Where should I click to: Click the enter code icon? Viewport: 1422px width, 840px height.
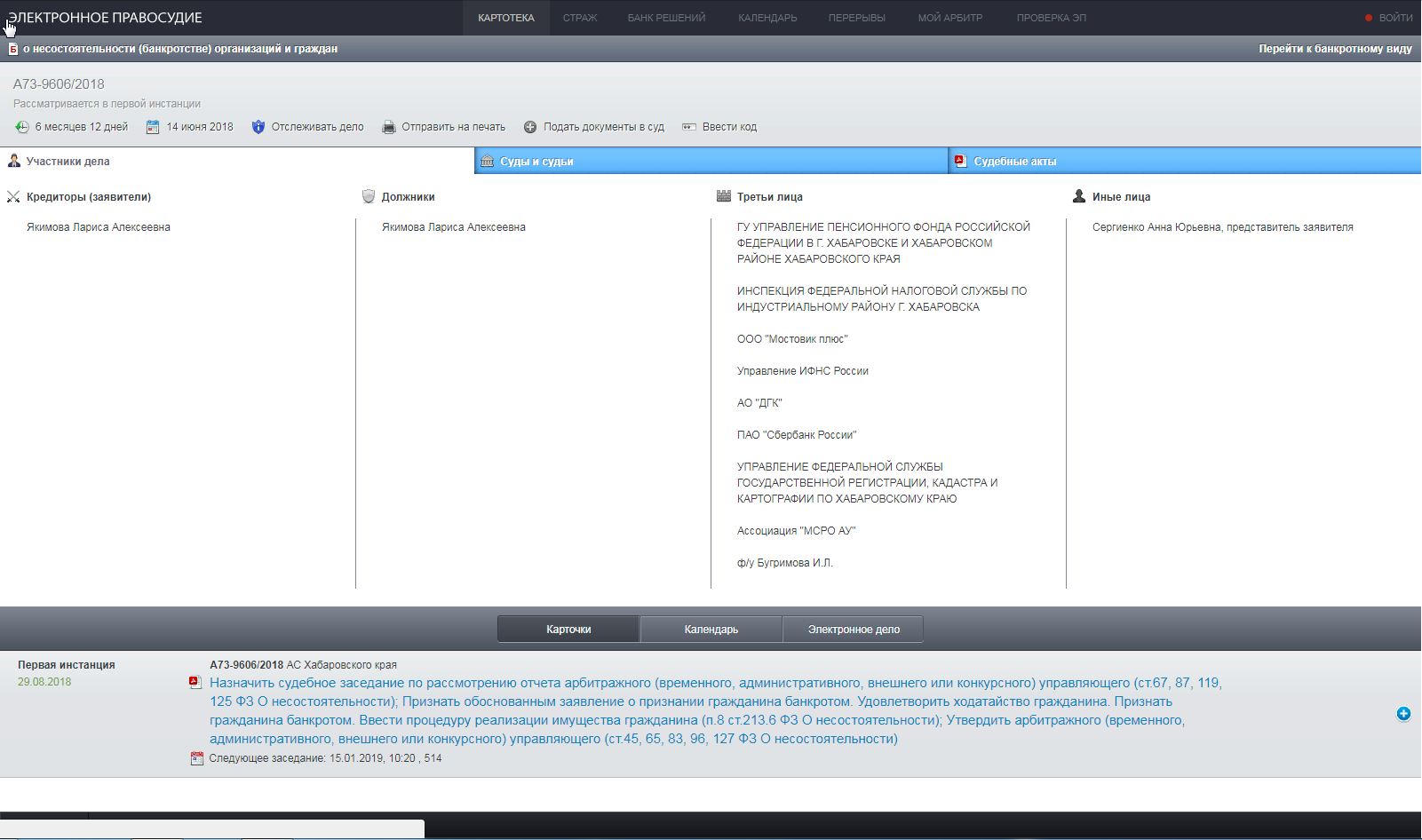(689, 127)
